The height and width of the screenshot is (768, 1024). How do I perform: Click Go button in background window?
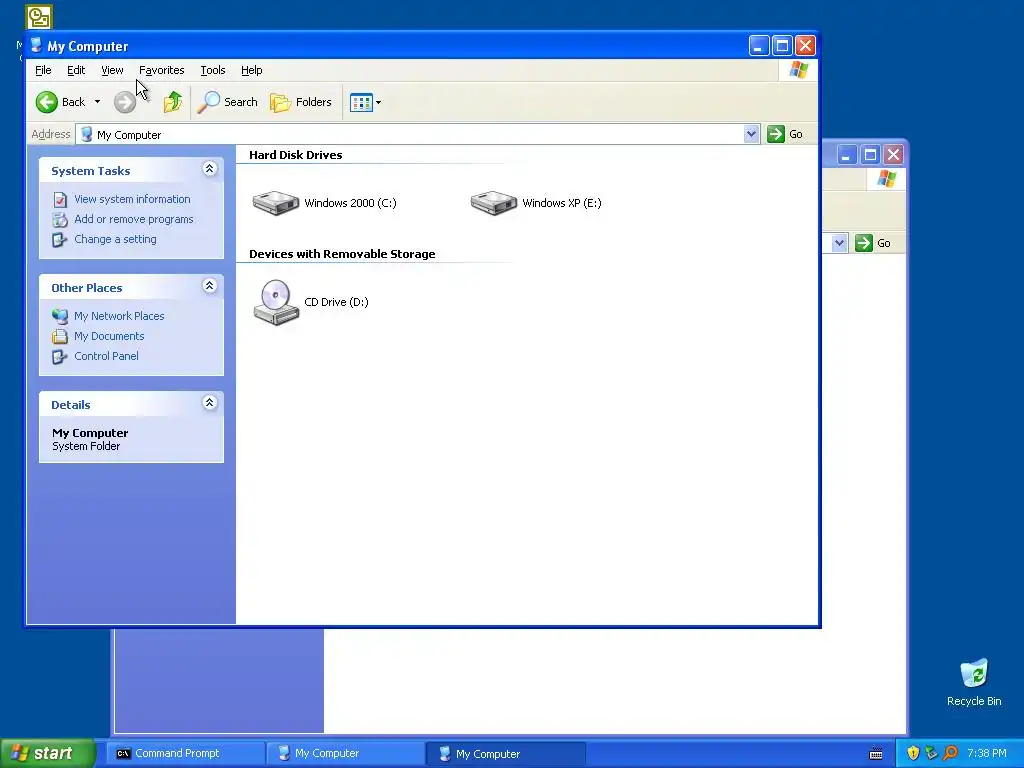pyautogui.click(x=874, y=243)
